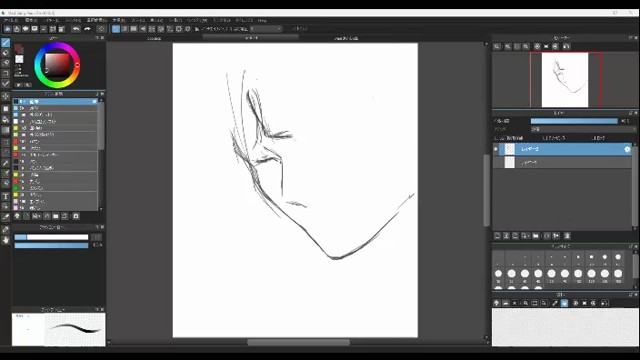The image size is (640, 360).
Task: Click the canvas vertical scrollbar
Action: pyautogui.click(x=487, y=191)
